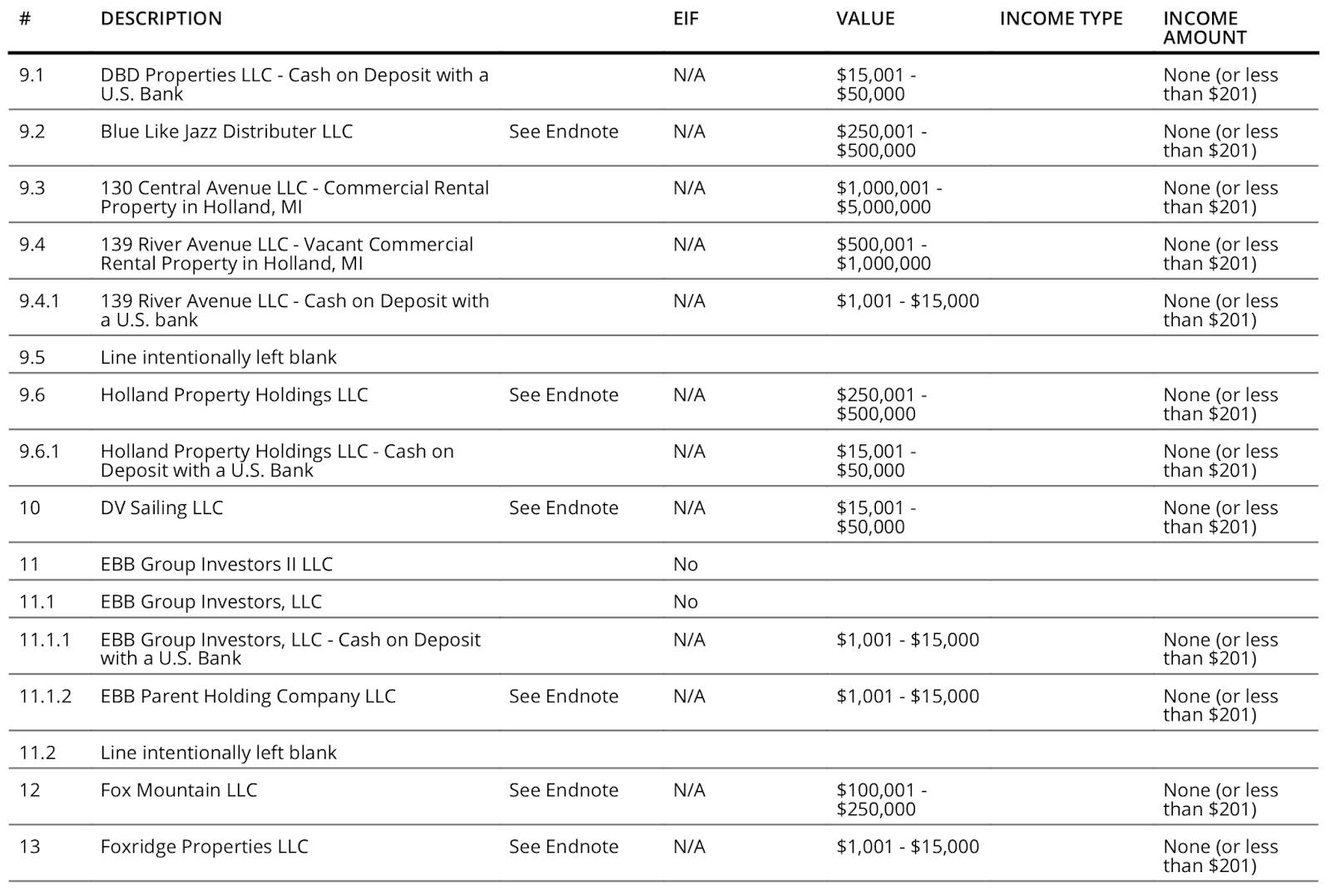The width and height of the screenshot is (1331, 896).
Task: Select the DBD Properties LLC description text
Action: [x=294, y=84]
